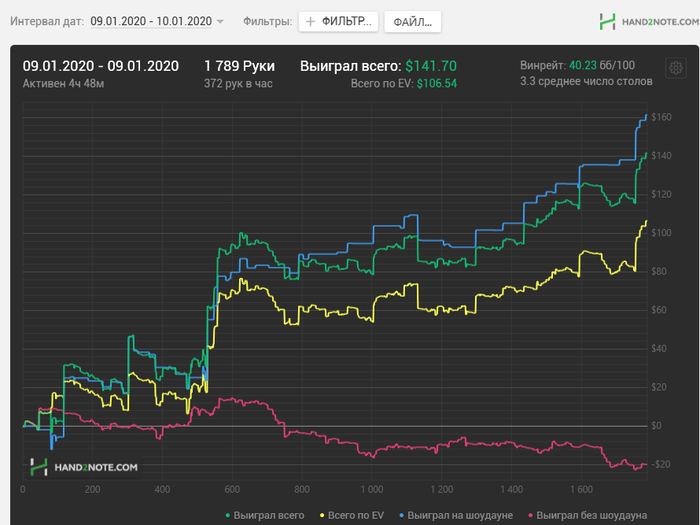
Task: Toggle 'Выиграл без шоудауна' pink legend series
Action: pos(588,515)
